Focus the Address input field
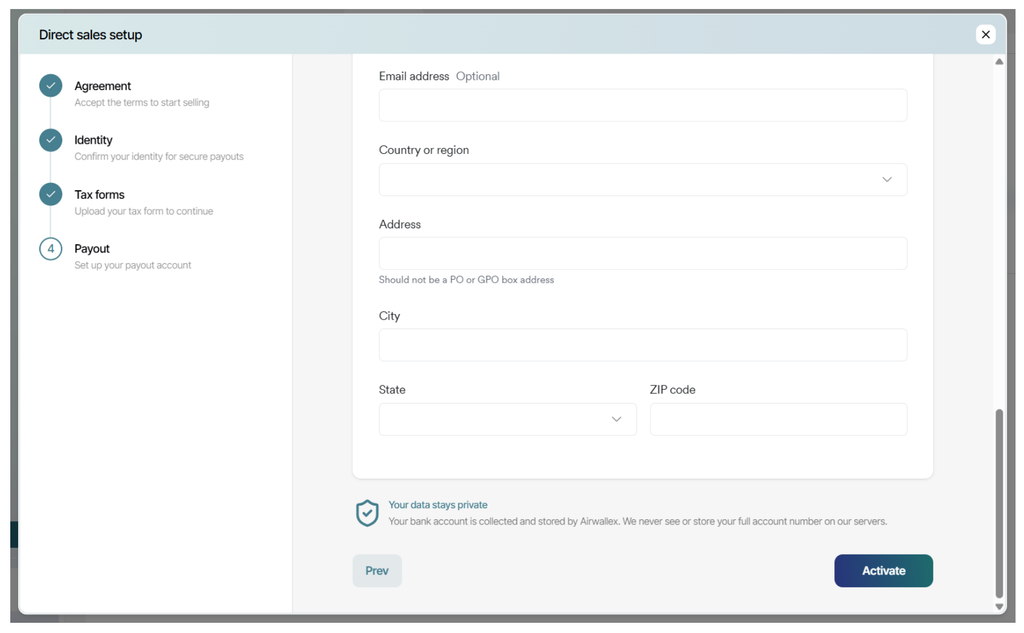1024x633 pixels. 643,253
